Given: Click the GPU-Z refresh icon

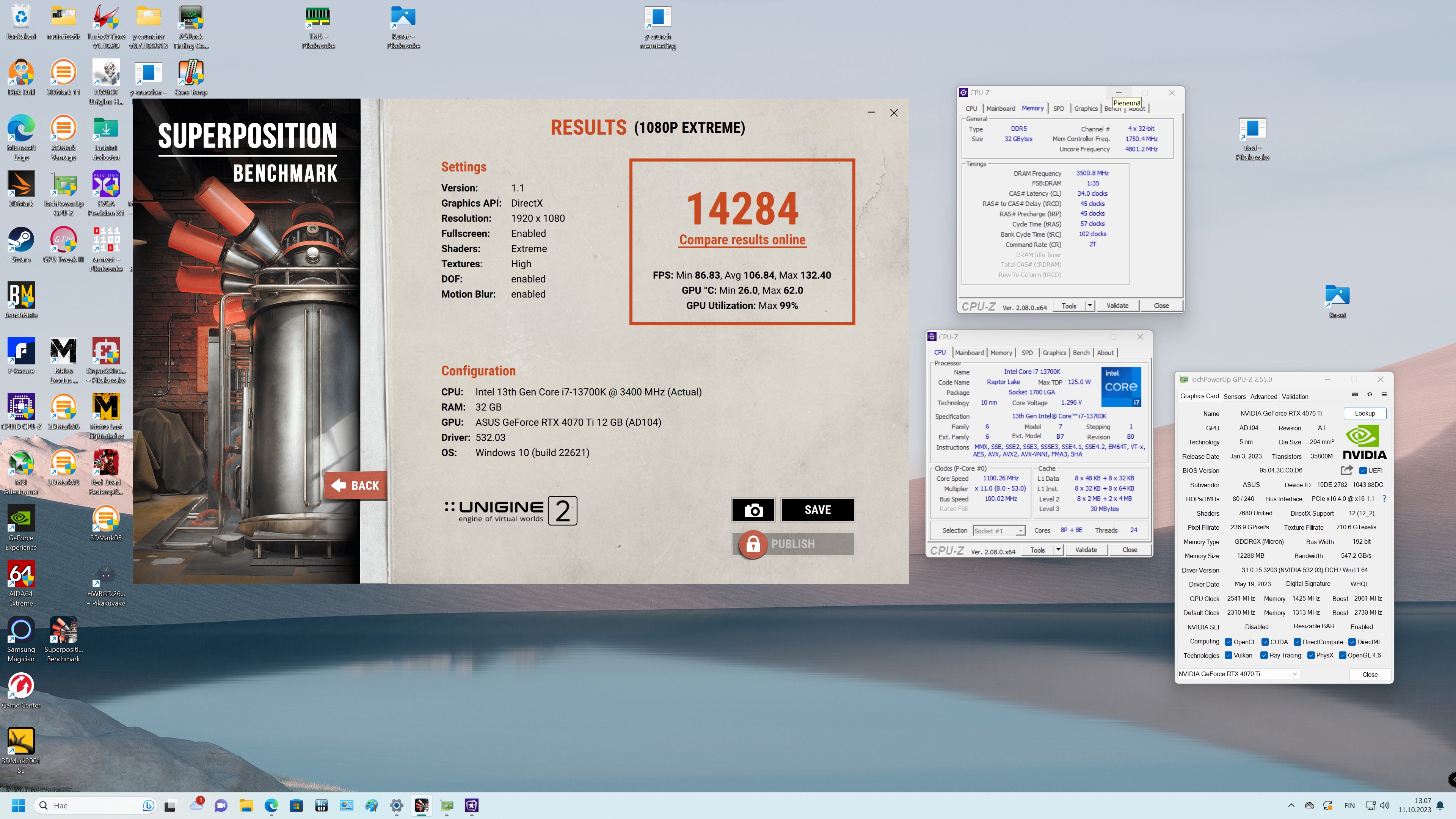Looking at the screenshot, I should [x=1370, y=394].
